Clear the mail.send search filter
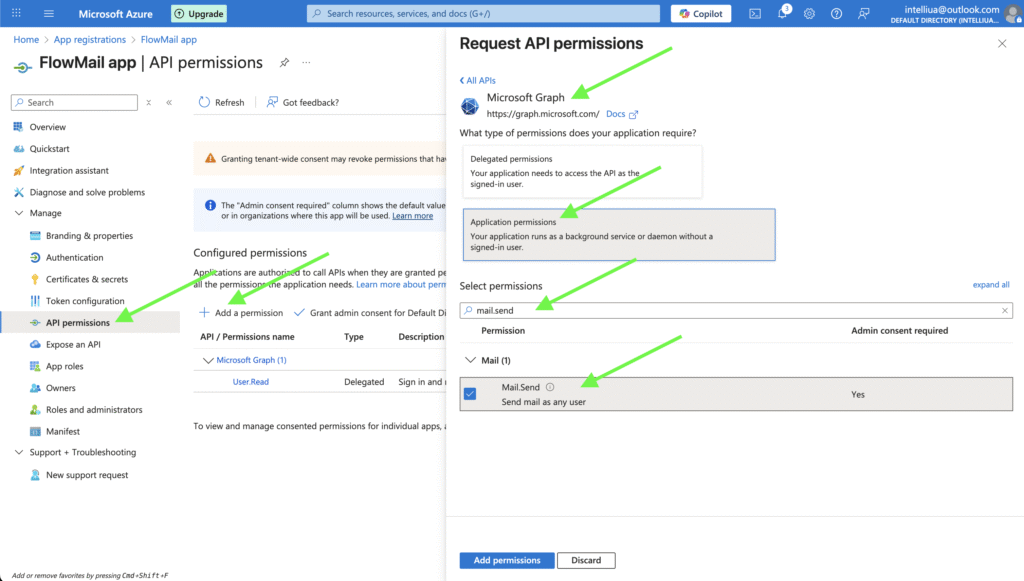The image size is (1024, 581). coord(1004,310)
